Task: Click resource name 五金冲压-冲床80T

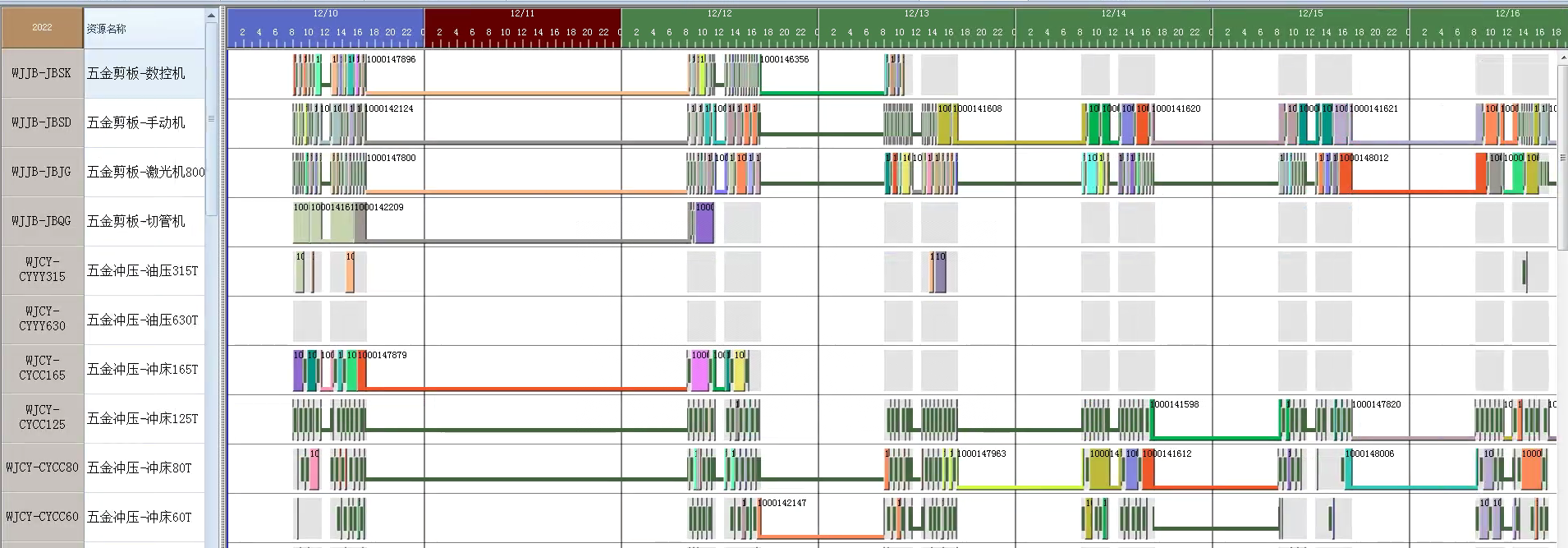Action: point(140,467)
